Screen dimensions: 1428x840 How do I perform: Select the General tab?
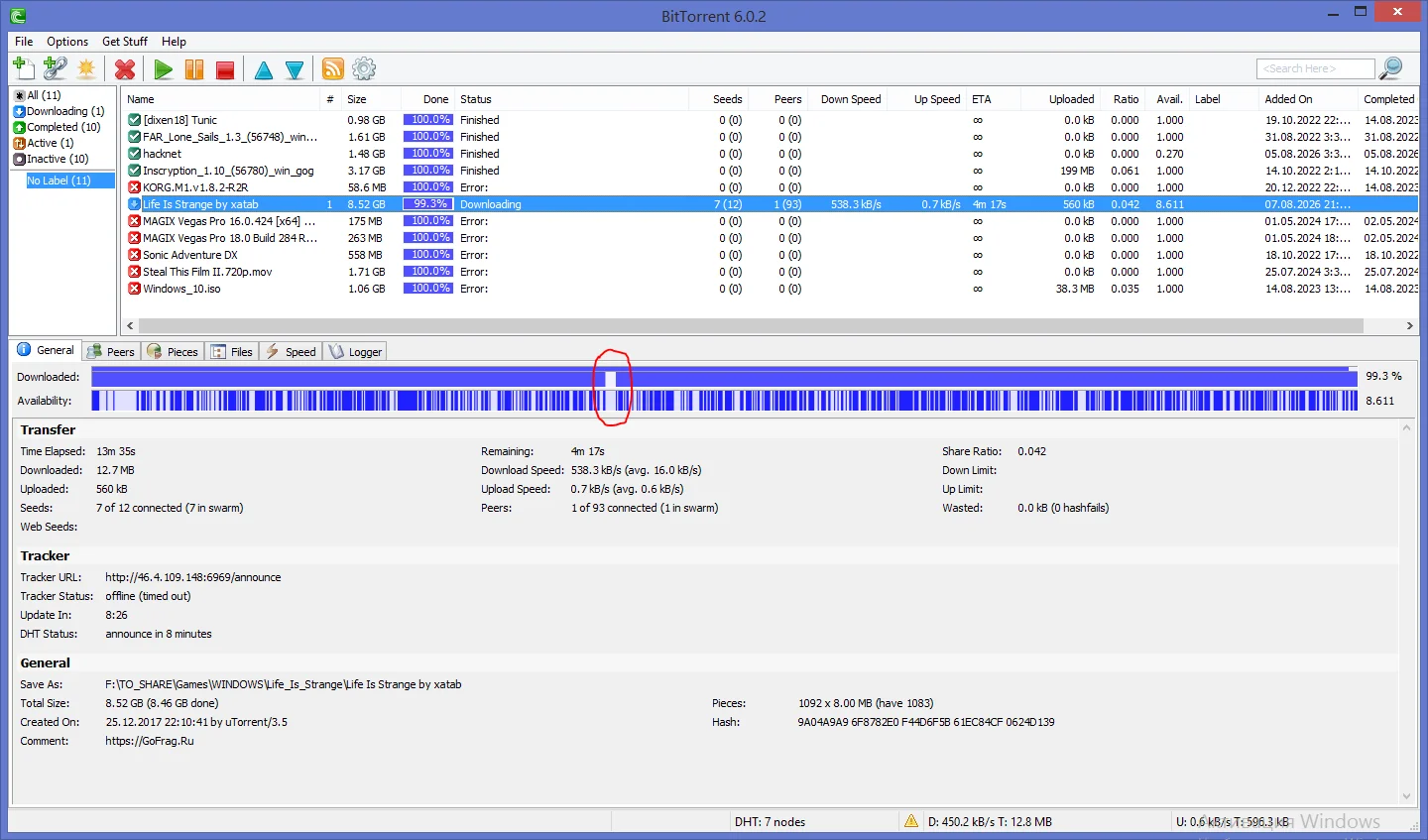(46, 350)
